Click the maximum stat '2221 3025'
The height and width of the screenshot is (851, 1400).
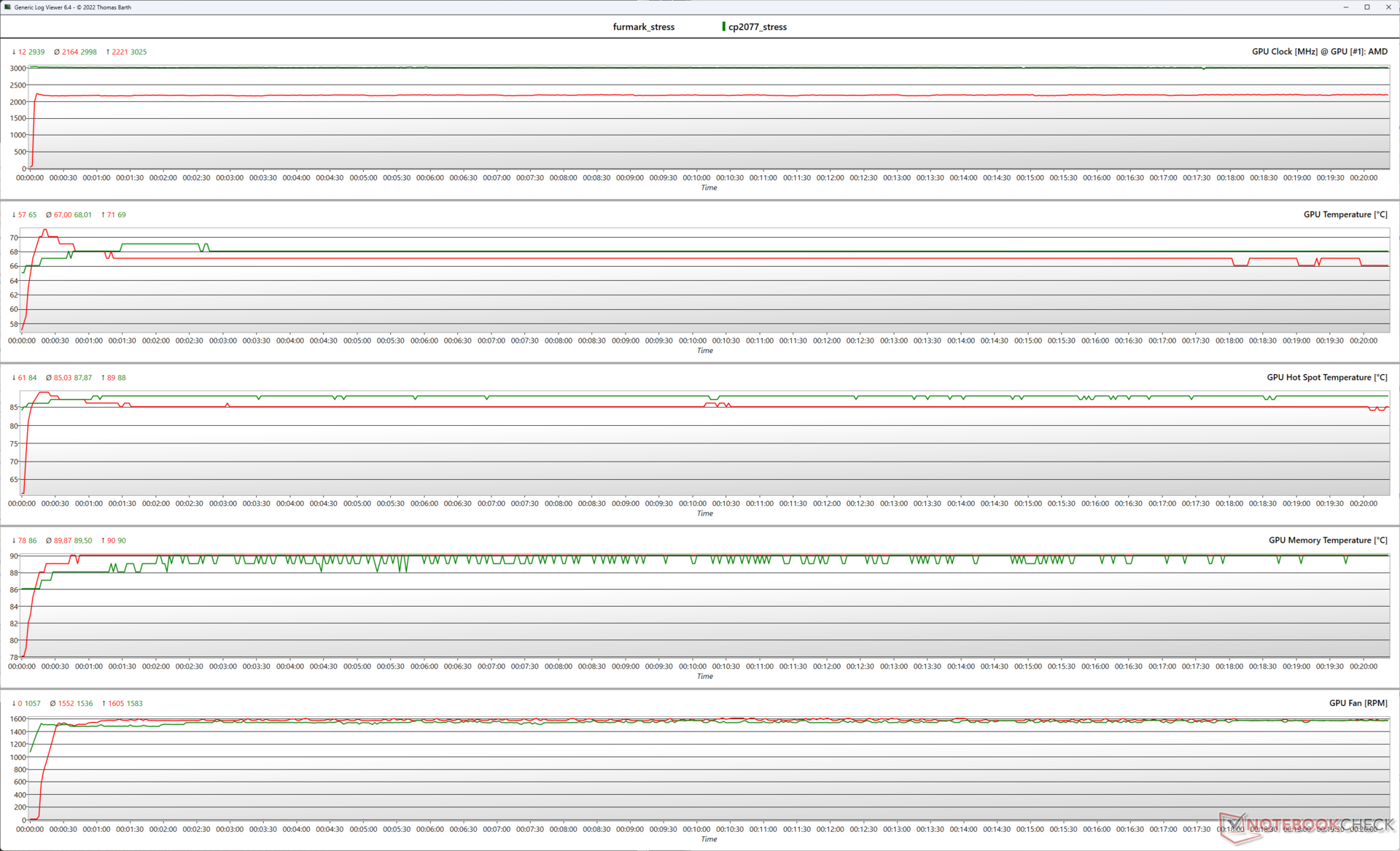coord(126,52)
